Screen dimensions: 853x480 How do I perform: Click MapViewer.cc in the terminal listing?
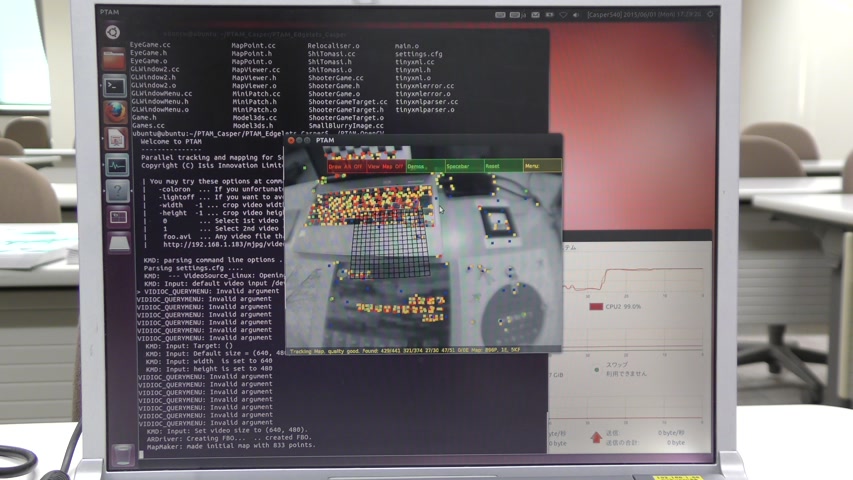tap(256, 70)
